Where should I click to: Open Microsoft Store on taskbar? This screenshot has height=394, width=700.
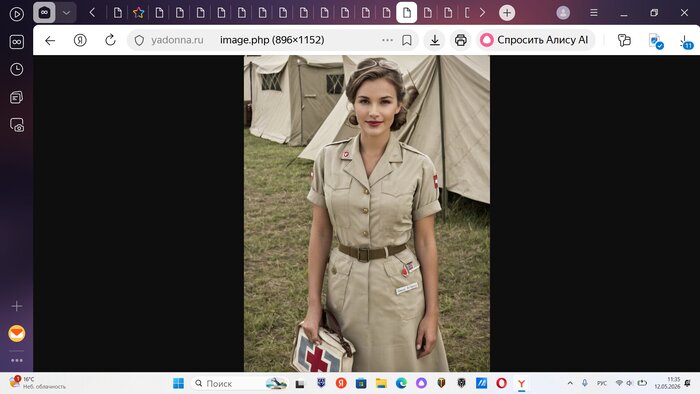coord(361,383)
